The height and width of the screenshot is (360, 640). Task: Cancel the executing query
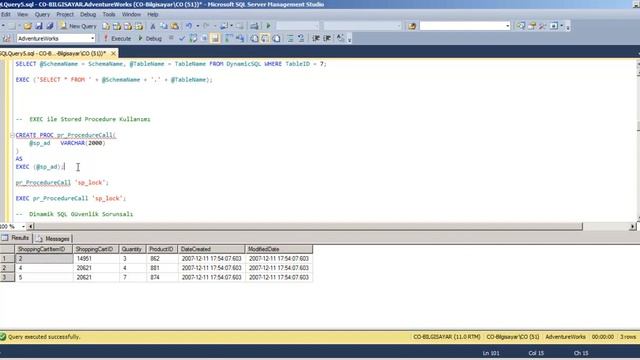point(171,38)
